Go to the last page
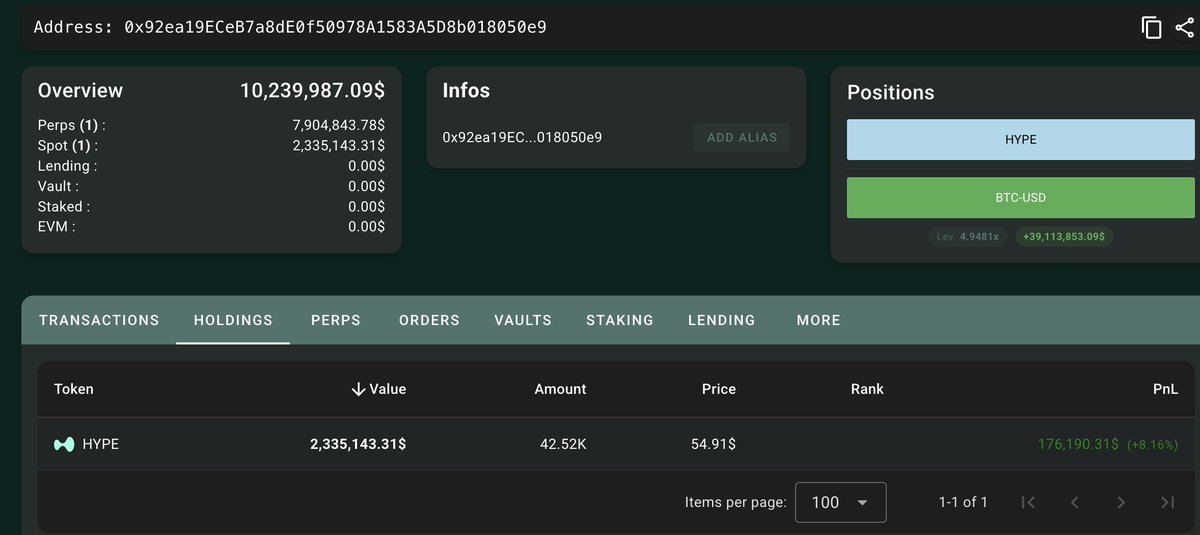Image resolution: width=1200 pixels, height=535 pixels. click(x=1167, y=502)
